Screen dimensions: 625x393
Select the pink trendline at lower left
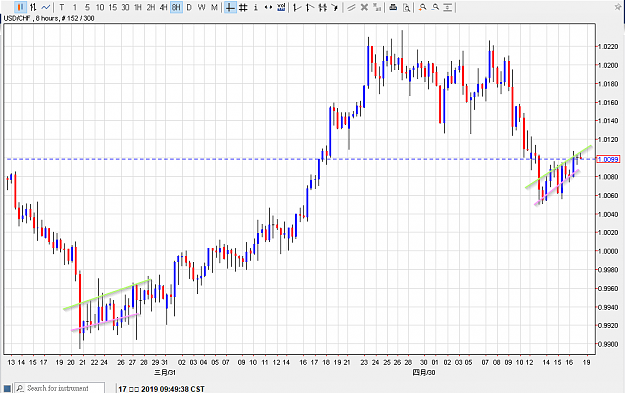(x=105, y=322)
